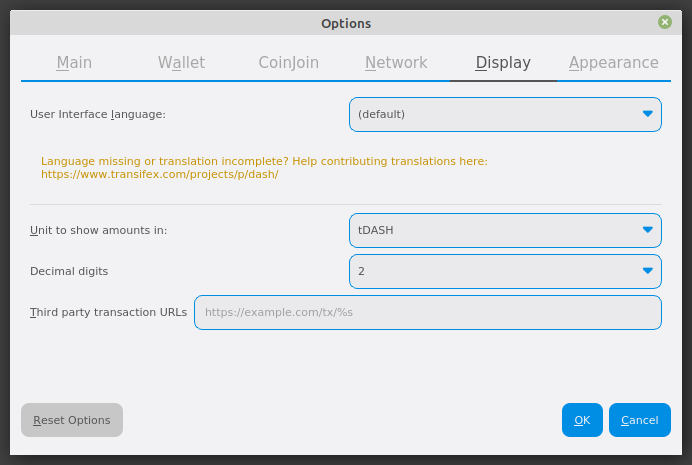Click the Cancel button

(639, 420)
